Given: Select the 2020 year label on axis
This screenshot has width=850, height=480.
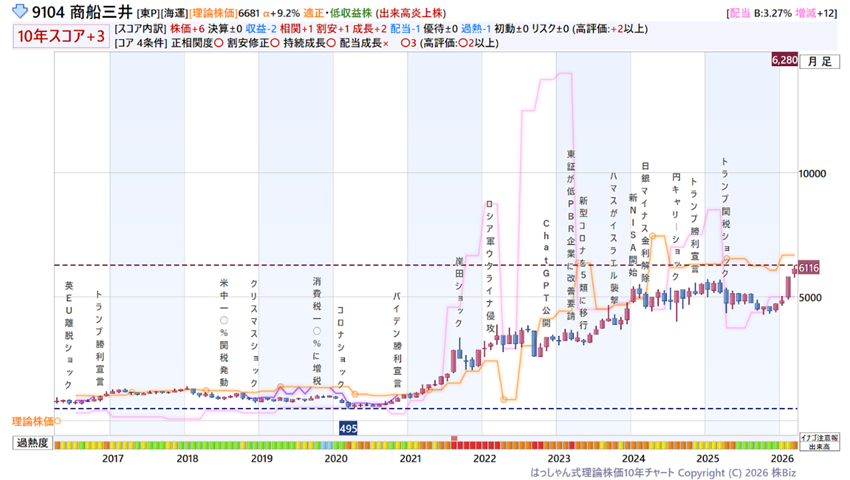Looking at the screenshot, I should (x=335, y=458).
